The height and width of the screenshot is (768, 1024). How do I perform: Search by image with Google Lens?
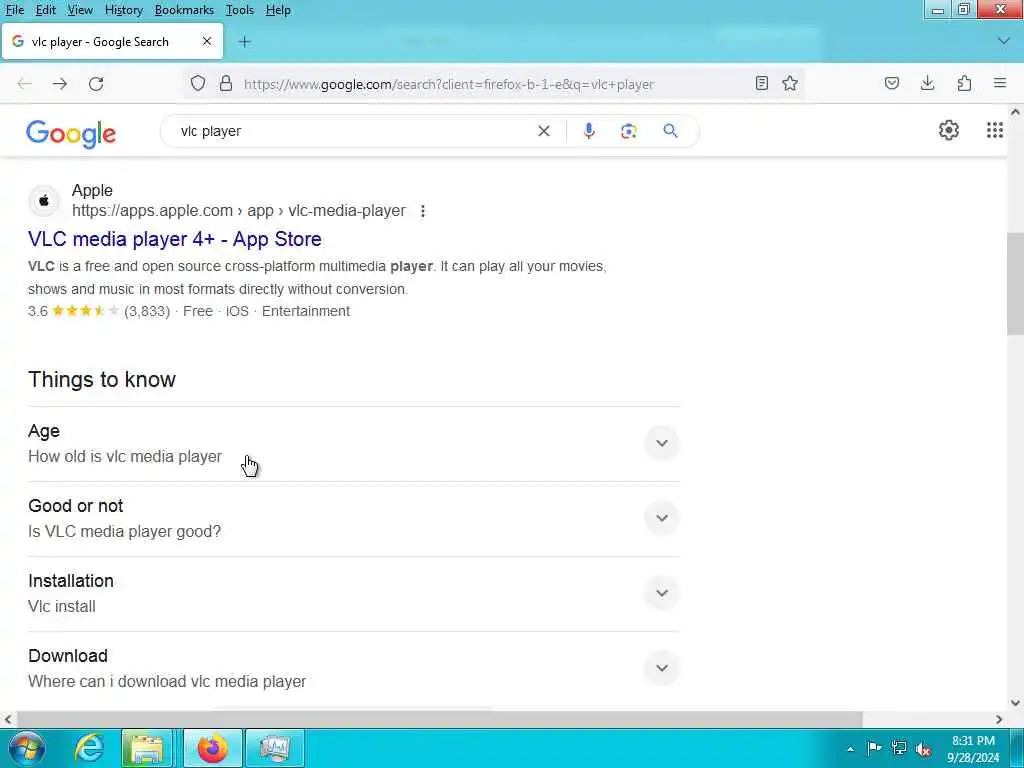(x=628, y=131)
